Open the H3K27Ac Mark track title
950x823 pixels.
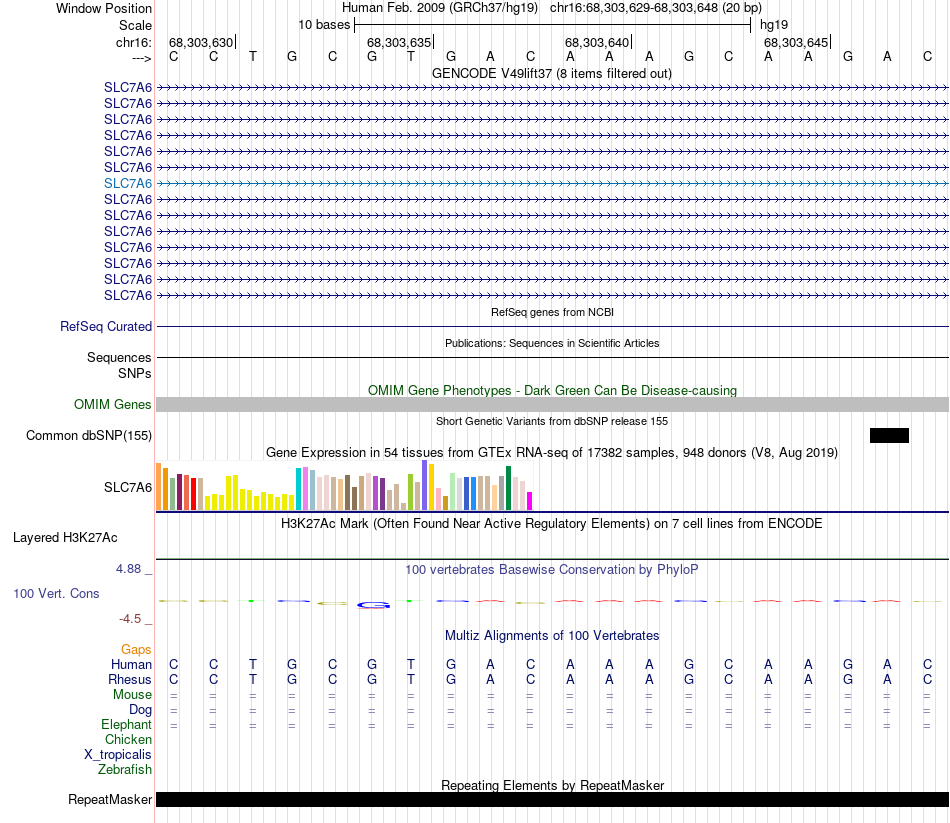click(551, 524)
